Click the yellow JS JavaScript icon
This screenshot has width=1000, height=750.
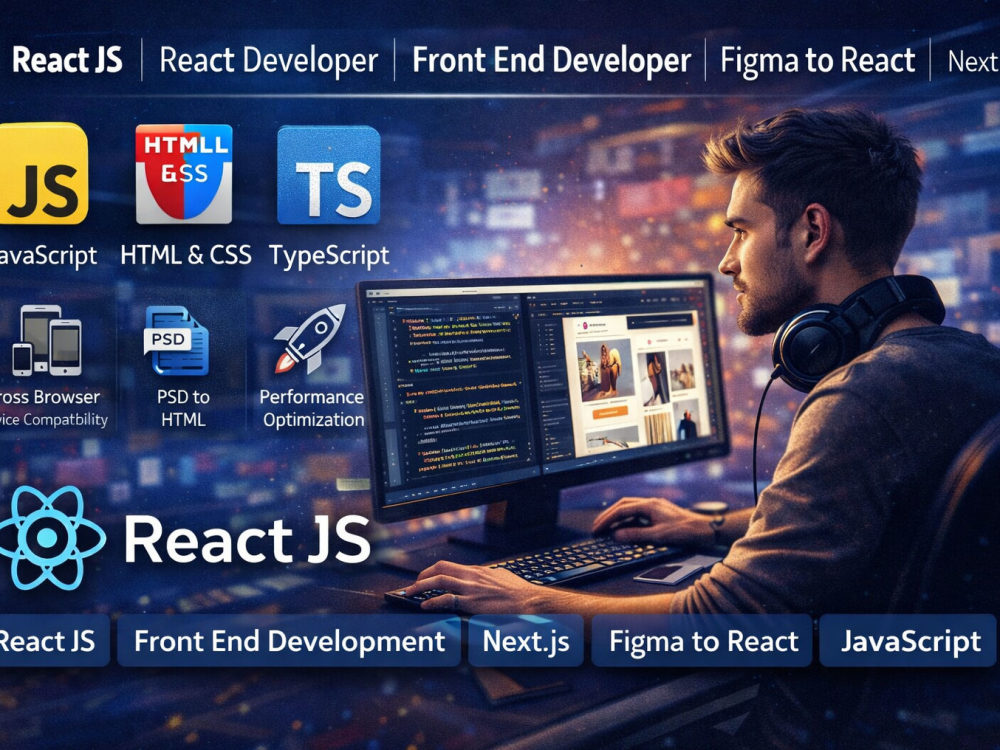click(43, 173)
